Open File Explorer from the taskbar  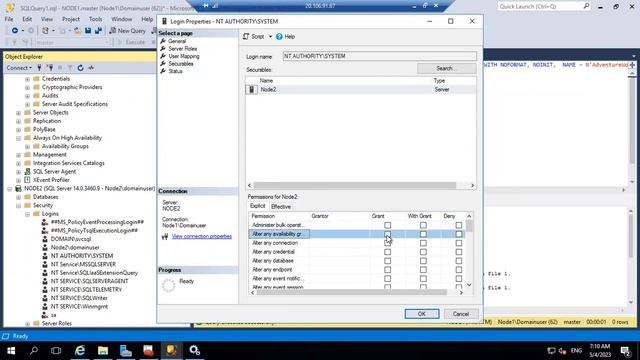pyautogui.click(x=103, y=351)
